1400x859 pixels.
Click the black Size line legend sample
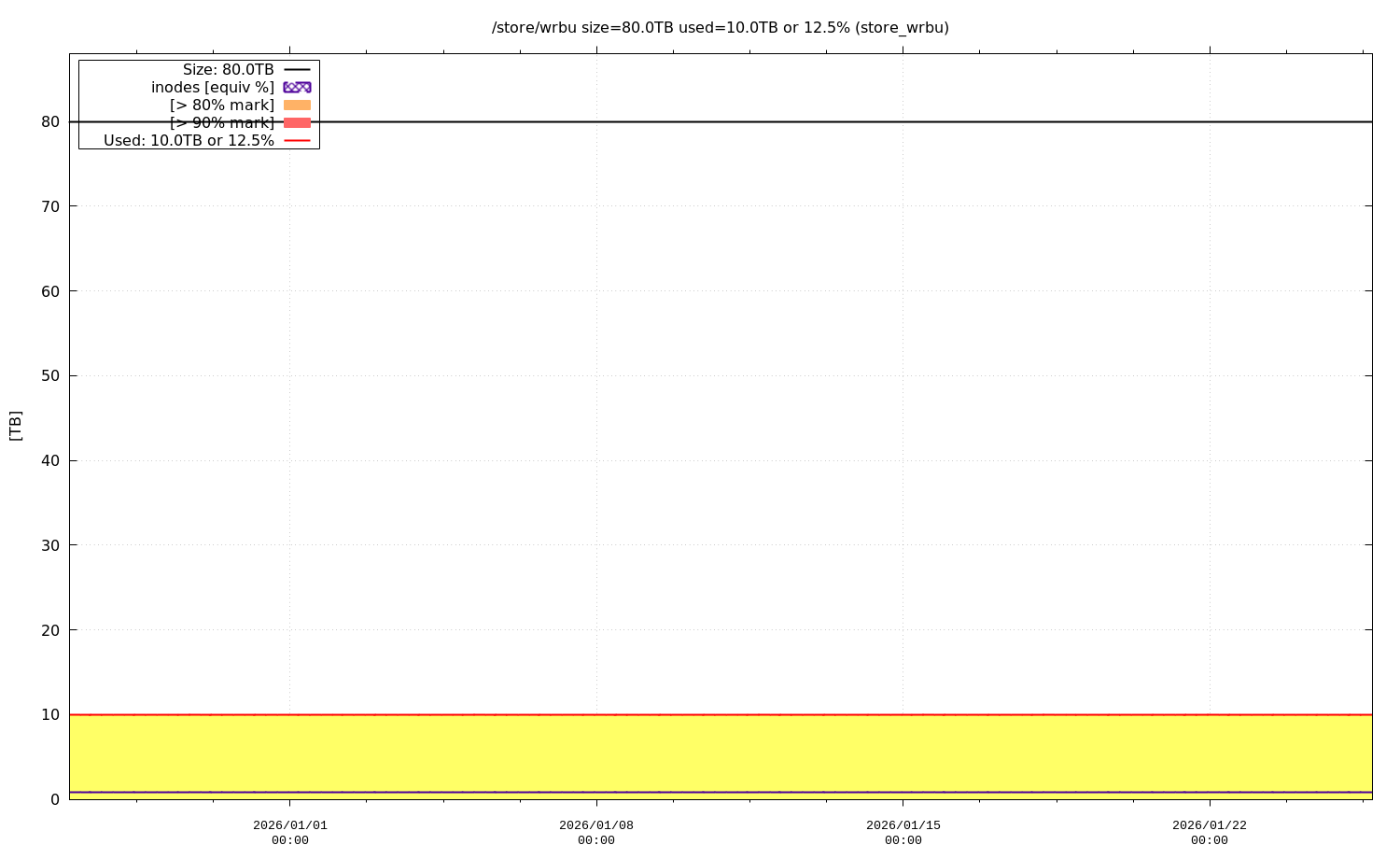(x=297, y=70)
